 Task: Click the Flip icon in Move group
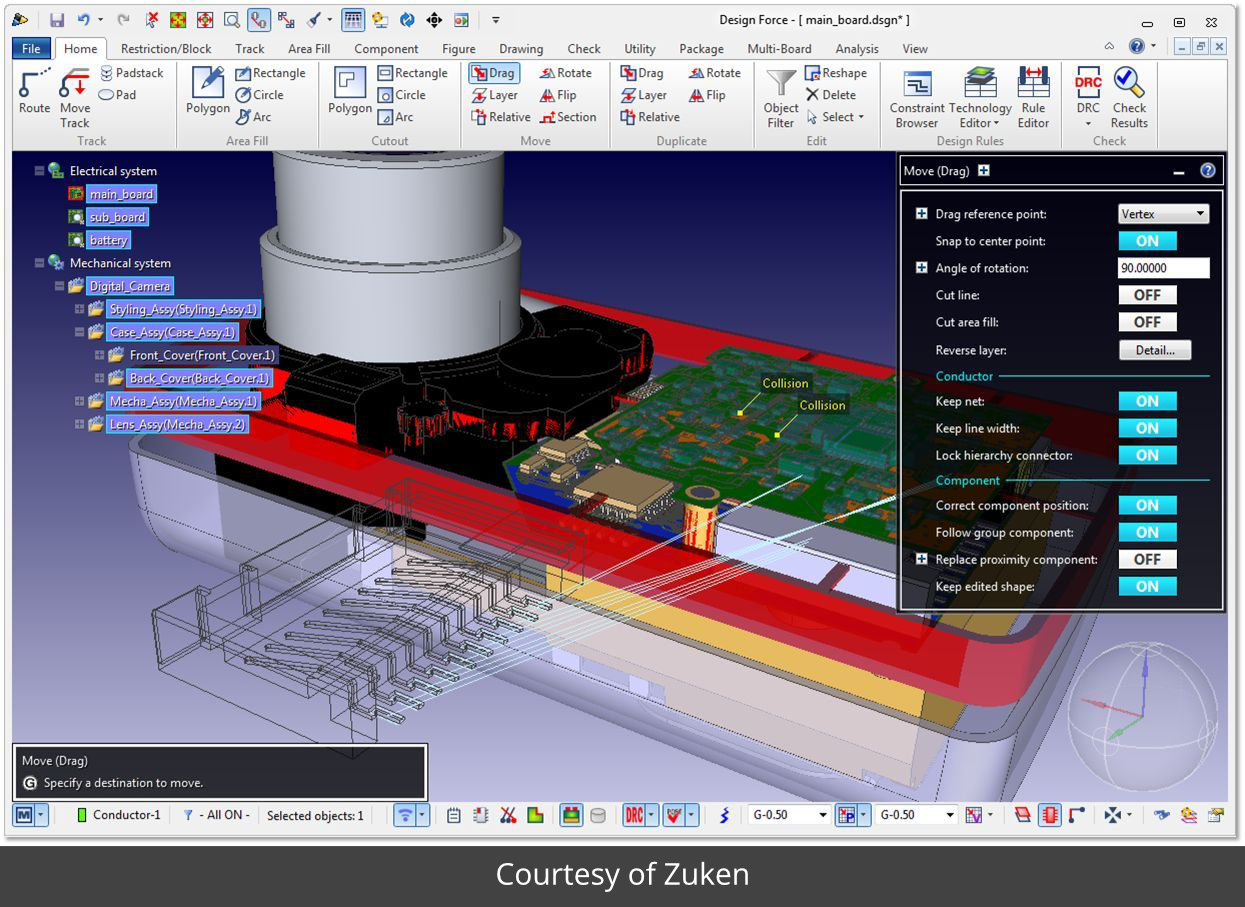[x=558, y=95]
